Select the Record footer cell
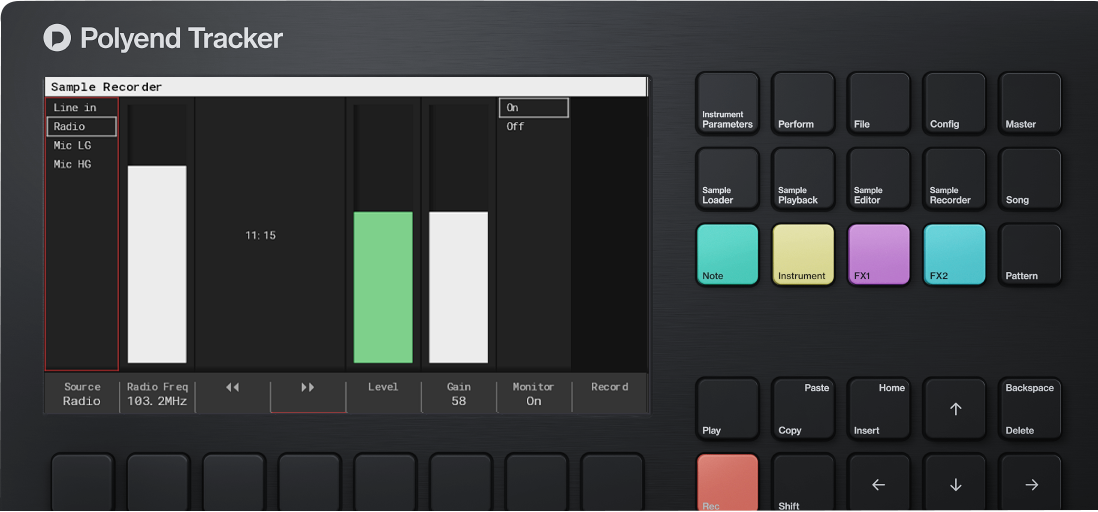 point(609,394)
